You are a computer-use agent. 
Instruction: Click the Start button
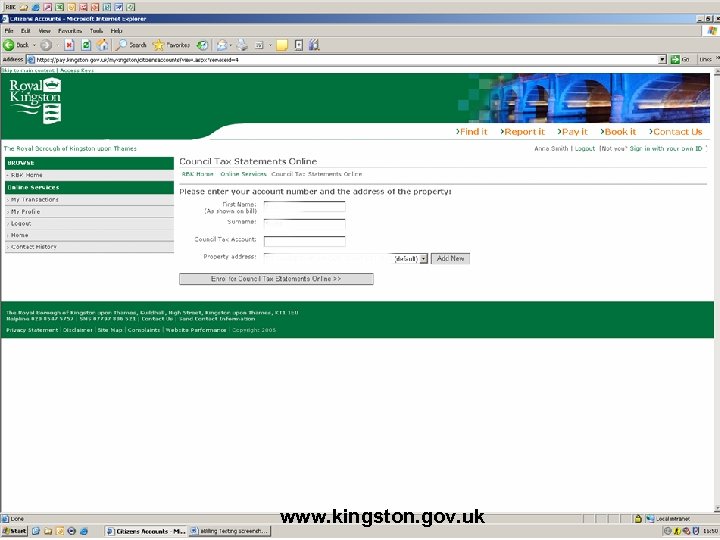coord(14,531)
